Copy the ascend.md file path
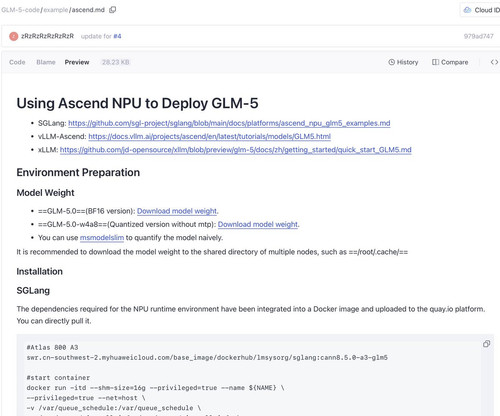 (113, 10)
